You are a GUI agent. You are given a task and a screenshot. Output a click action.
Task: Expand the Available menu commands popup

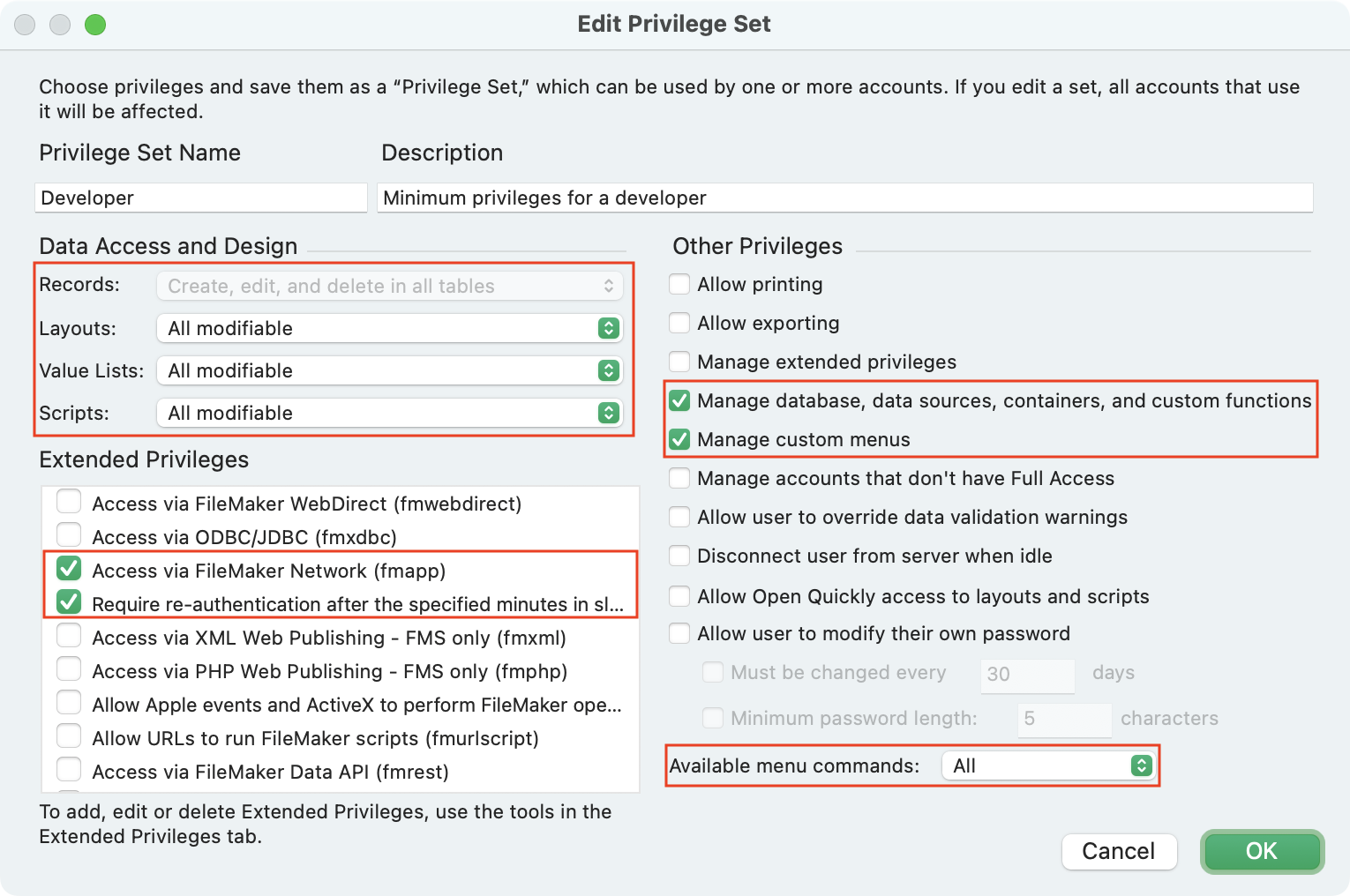pyautogui.click(x=1047, y=765)
